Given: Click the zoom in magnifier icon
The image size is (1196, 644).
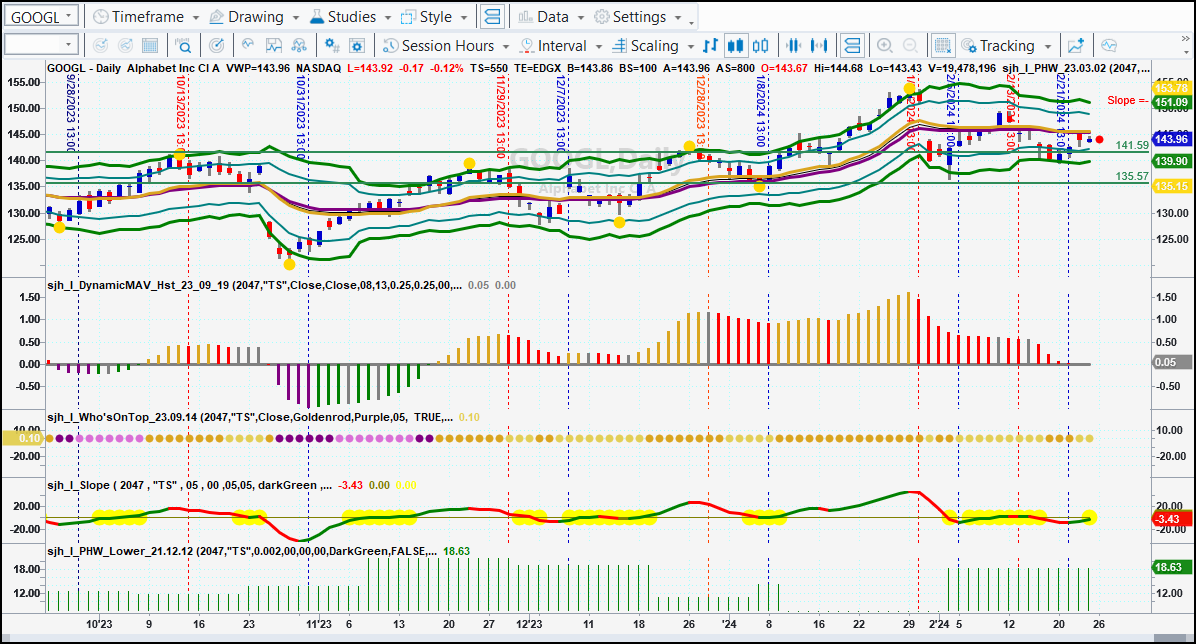Looking at the screenshot, I should click(x=885, y=46).
